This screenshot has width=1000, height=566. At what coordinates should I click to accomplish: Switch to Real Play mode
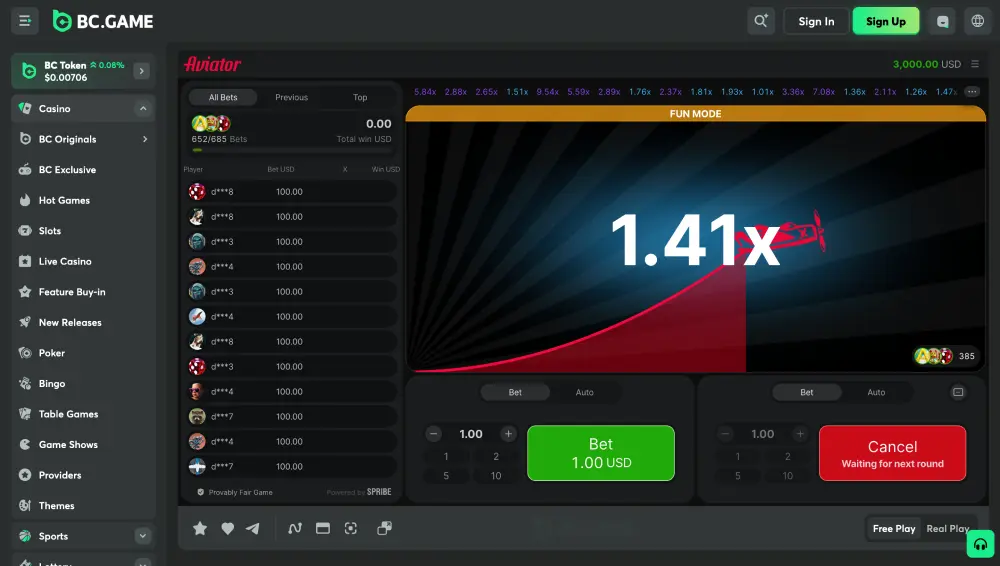point(946,528)
